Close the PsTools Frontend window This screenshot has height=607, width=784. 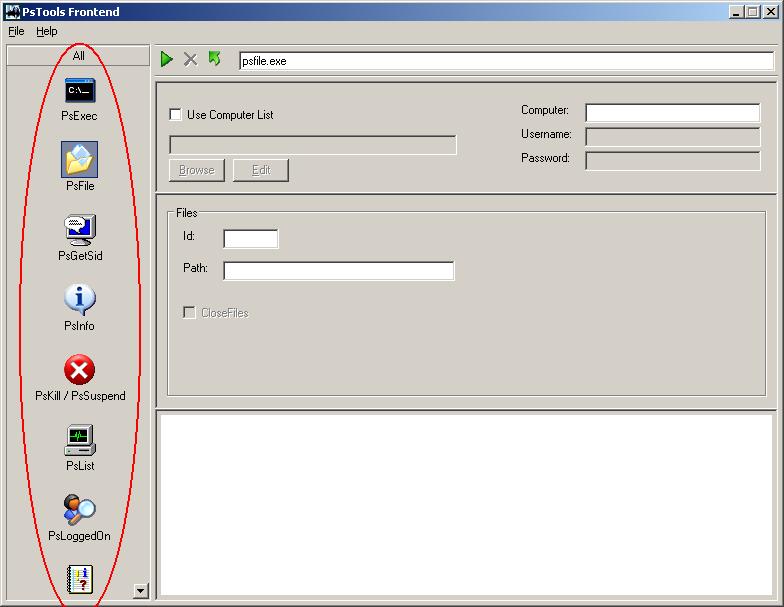770,12
